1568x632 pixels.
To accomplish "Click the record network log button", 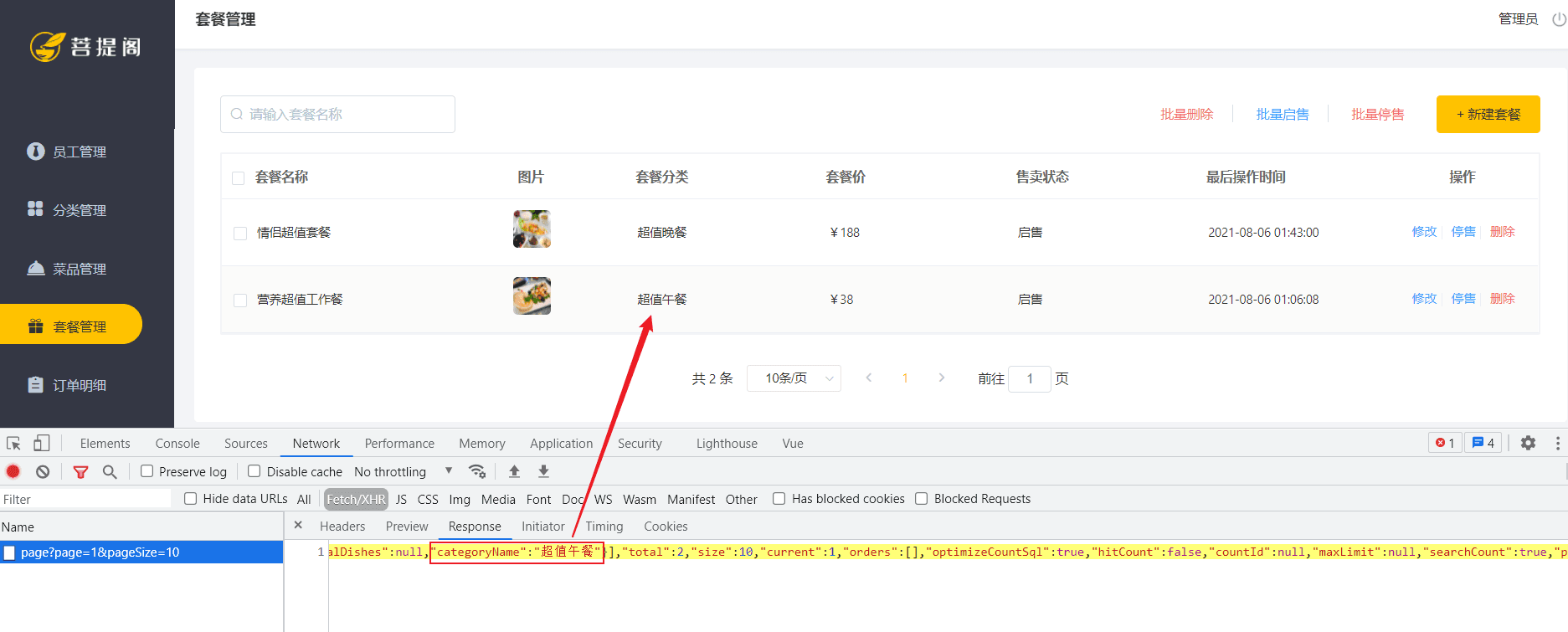I will click(13, 471).
